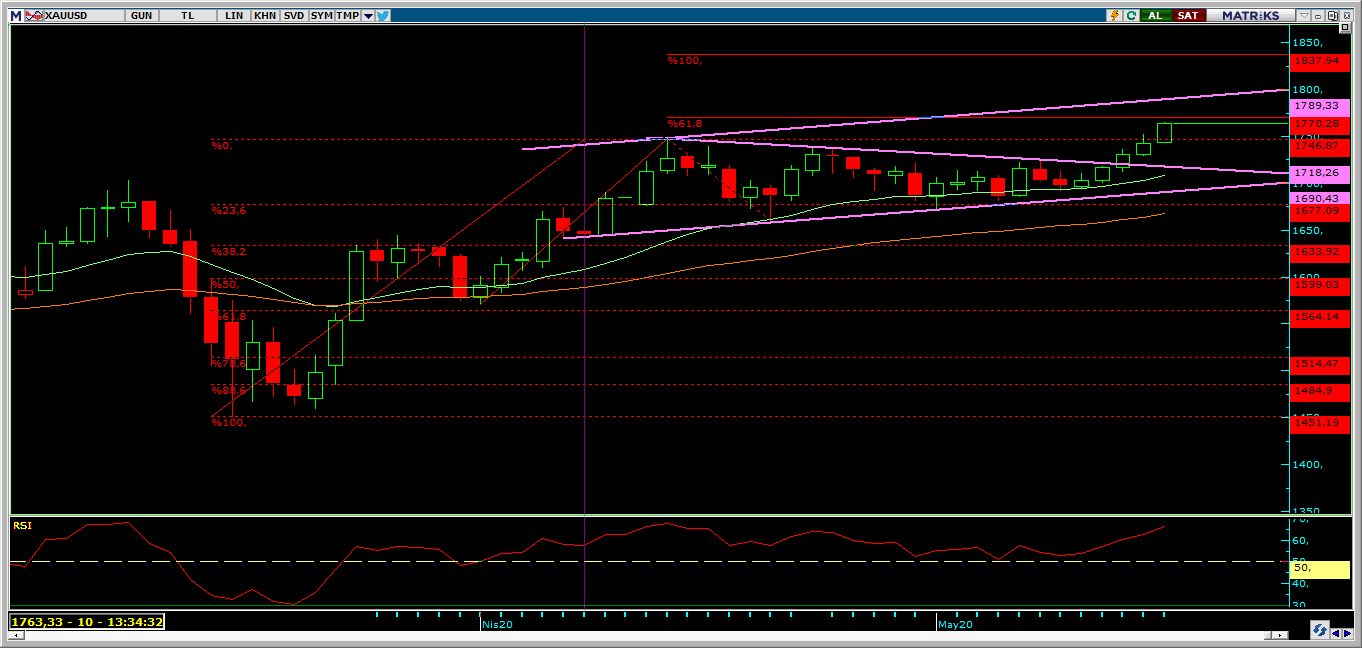Toggle the TL currency setting

[188, 15]
